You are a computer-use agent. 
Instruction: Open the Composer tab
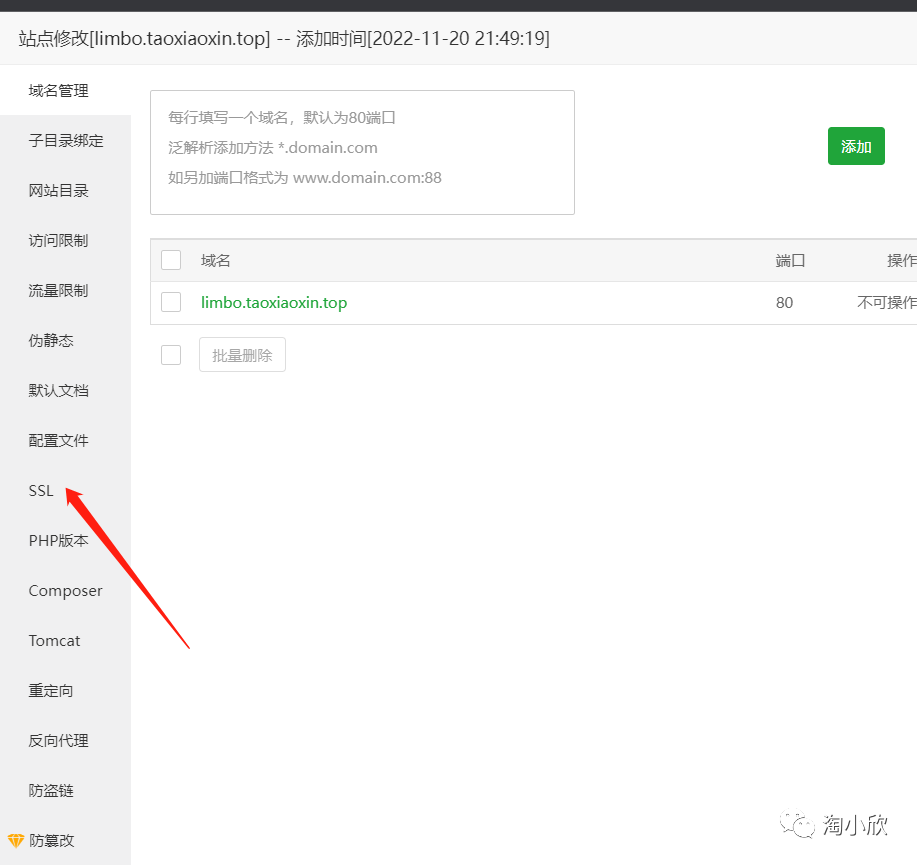(x=66, y=591)
